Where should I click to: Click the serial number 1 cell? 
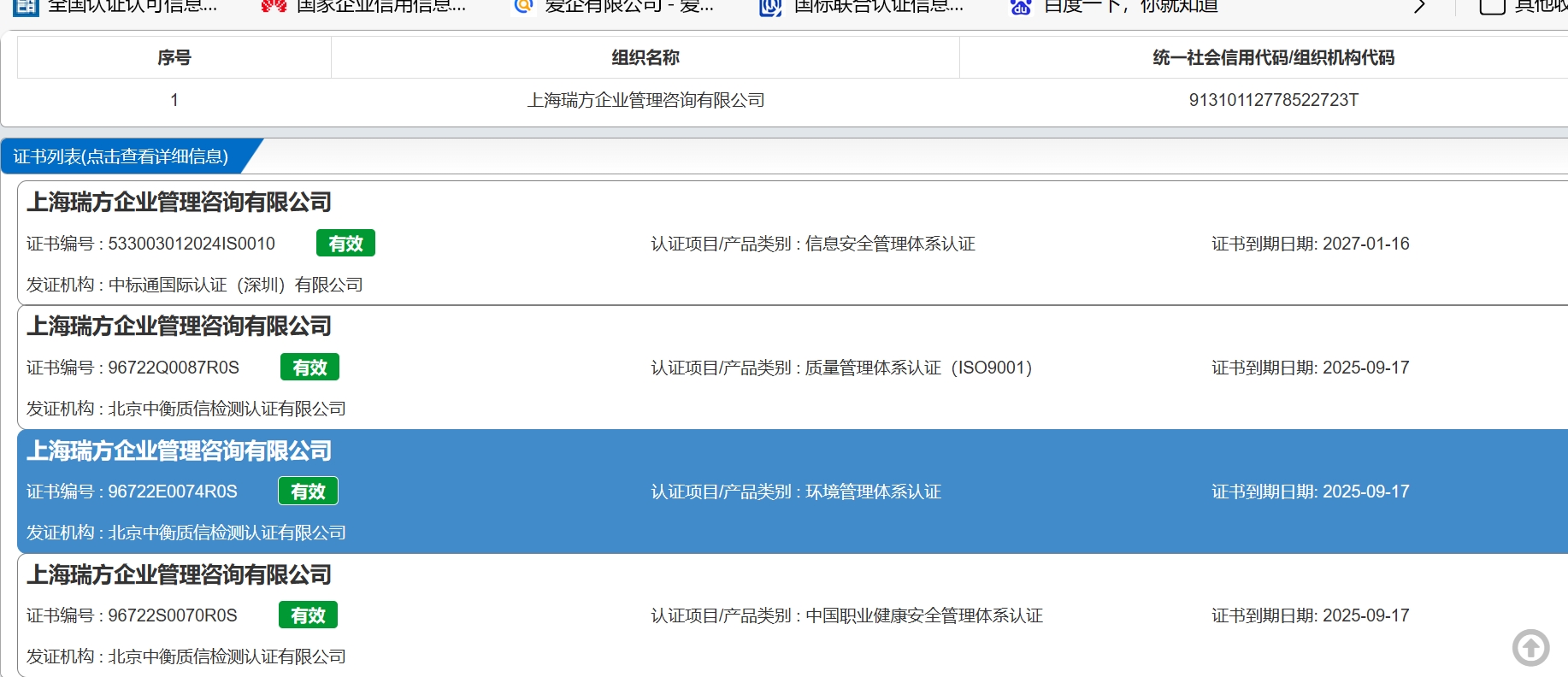(174, 100)
